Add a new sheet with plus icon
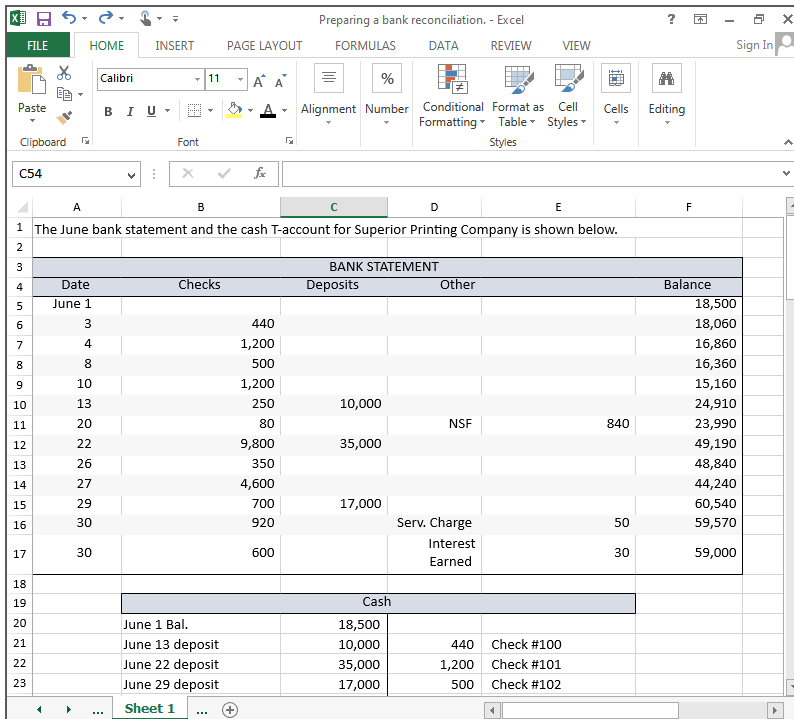Viewport: 794px width, 719px height. tap(229, 709)
